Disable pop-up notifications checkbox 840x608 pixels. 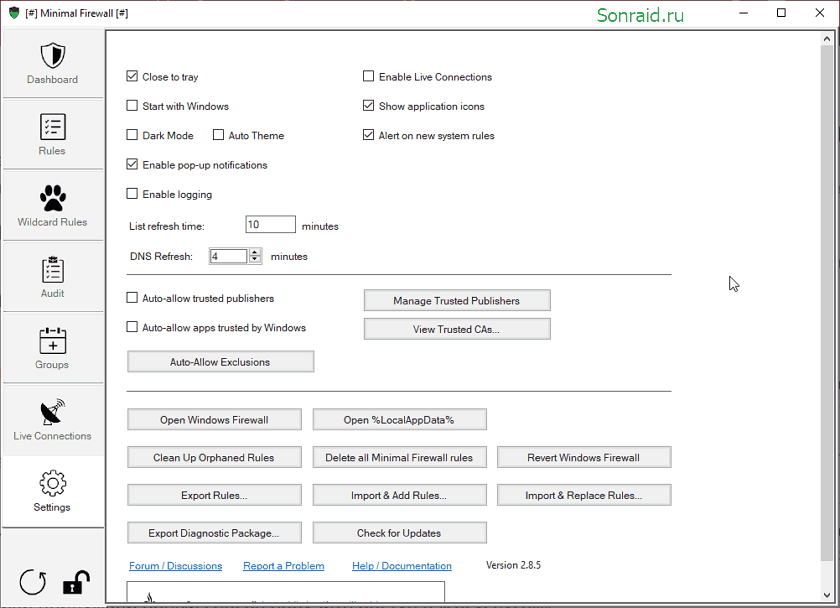[132, 164]
